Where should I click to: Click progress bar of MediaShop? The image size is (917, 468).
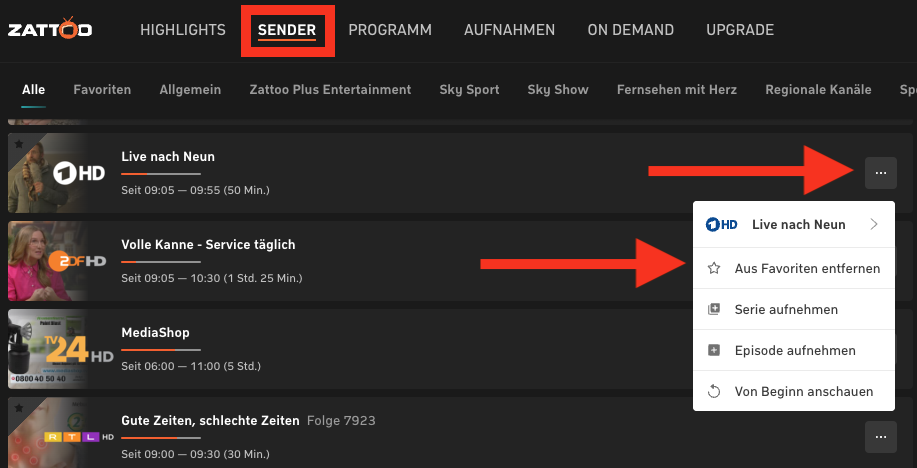[x=161, y=350]
